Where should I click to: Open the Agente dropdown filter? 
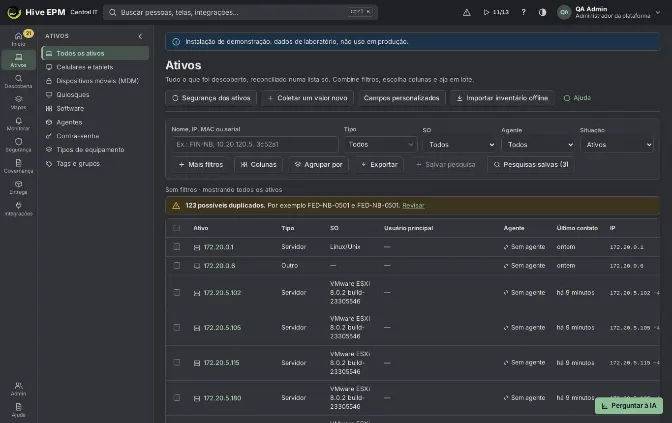click(x=538, y=145)
